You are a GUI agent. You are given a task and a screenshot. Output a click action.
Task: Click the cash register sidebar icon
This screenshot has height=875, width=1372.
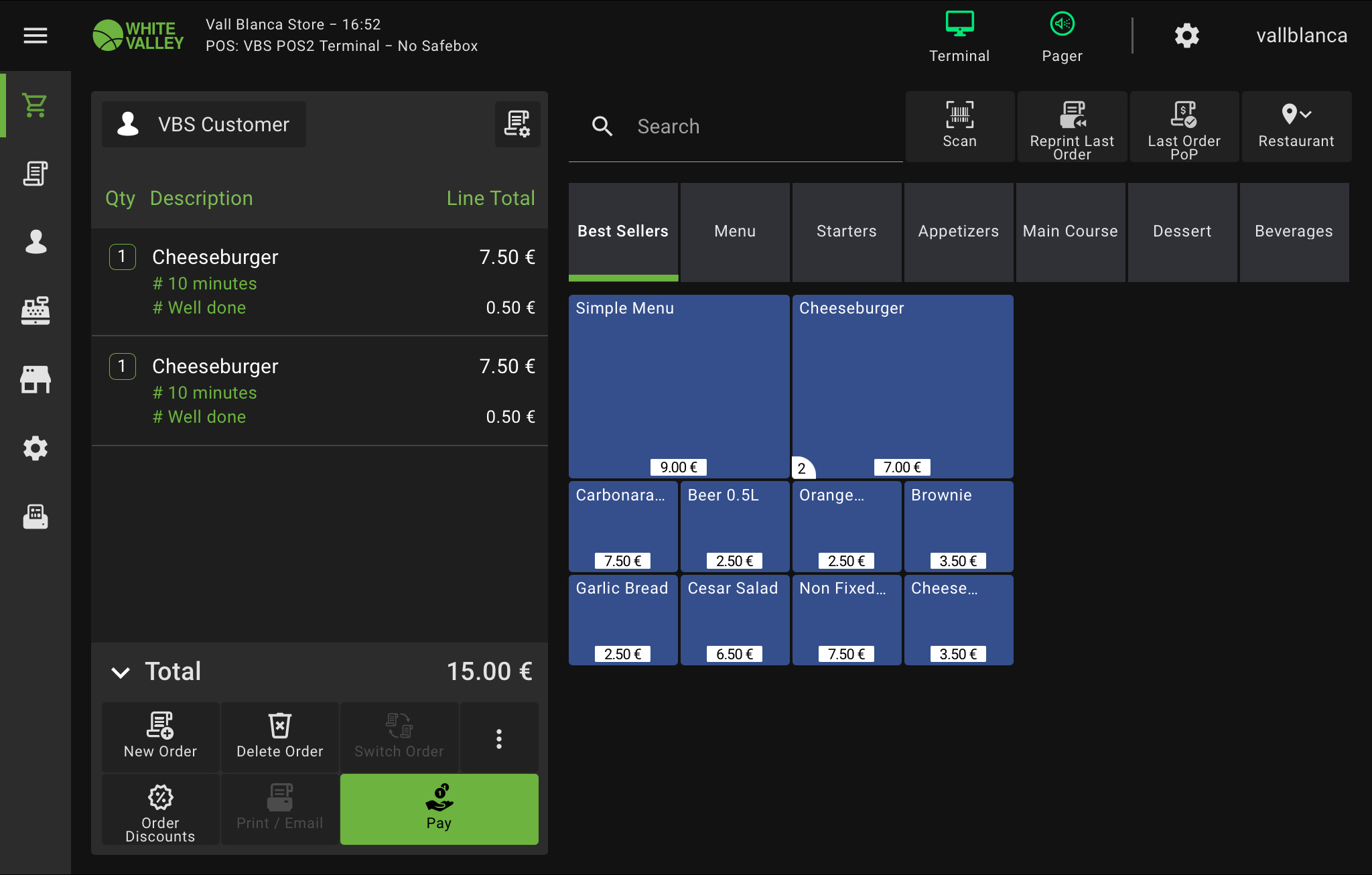(x=36, y=311)
